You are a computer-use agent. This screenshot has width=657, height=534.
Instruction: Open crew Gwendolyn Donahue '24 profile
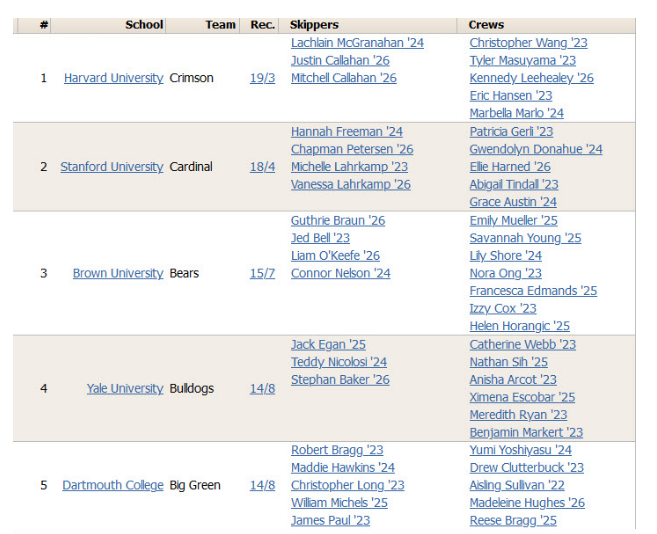point(536,149)
